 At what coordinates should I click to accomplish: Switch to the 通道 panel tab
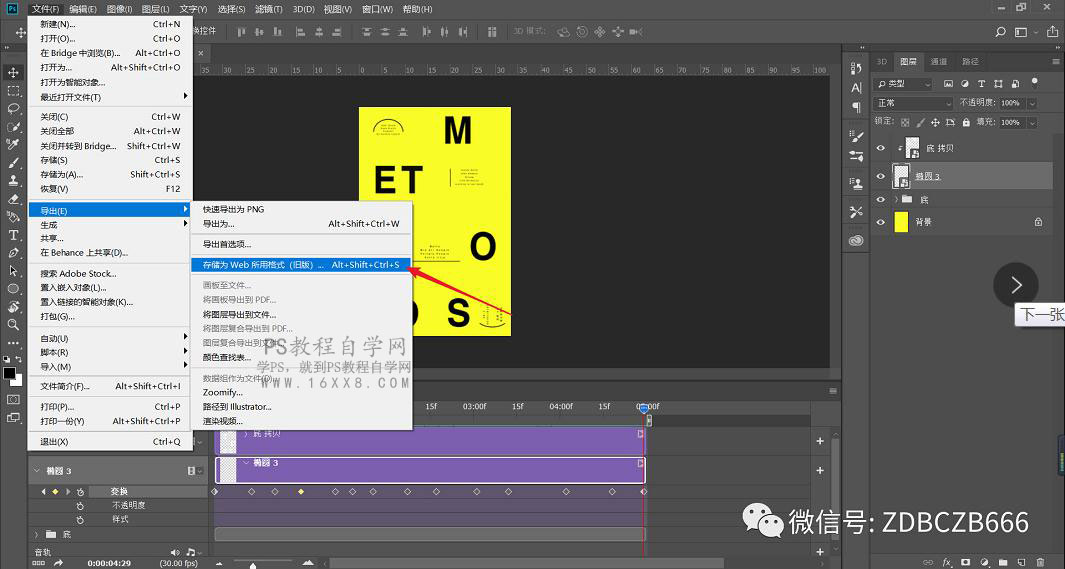(x=938, y=61)
